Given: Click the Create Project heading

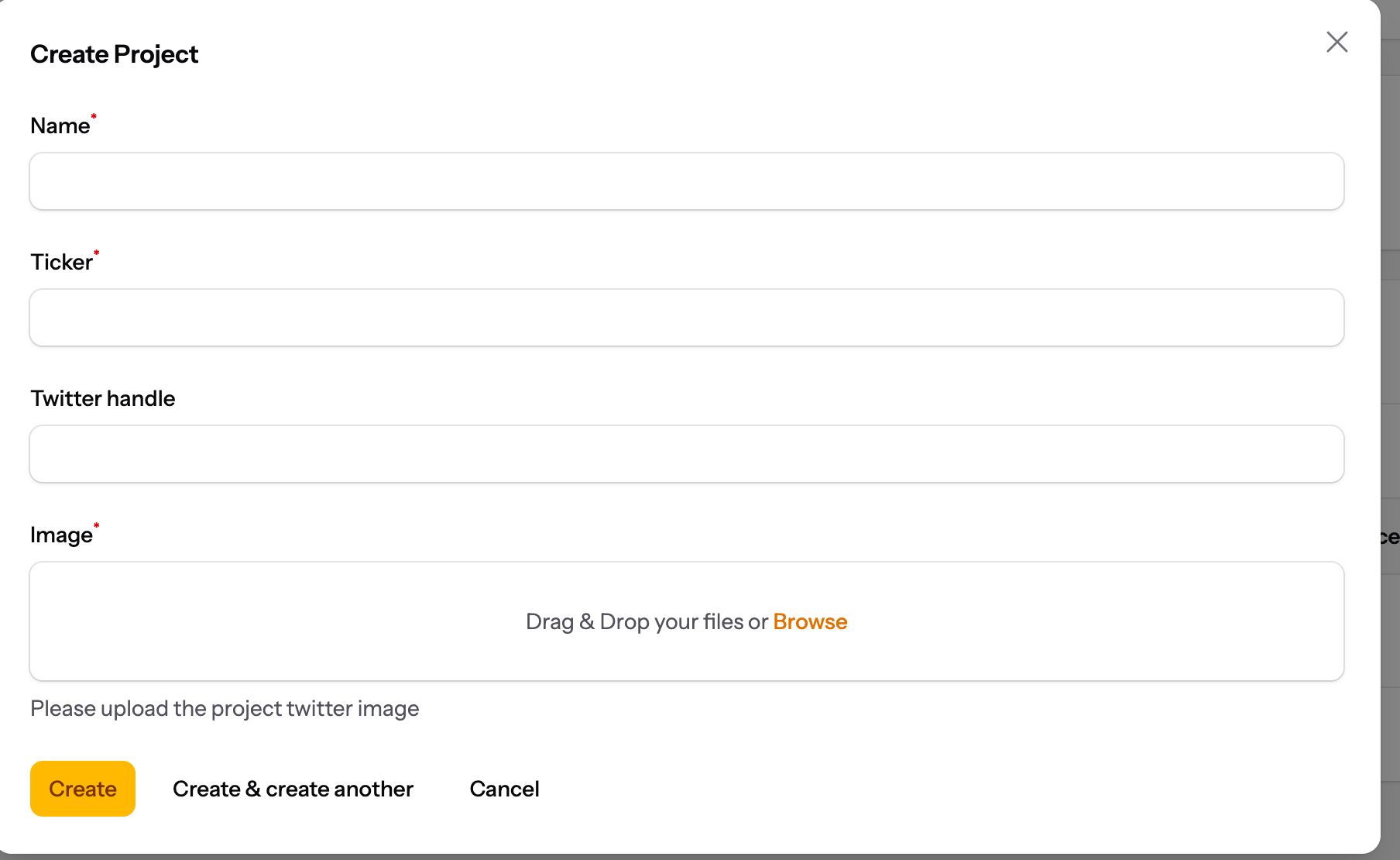Looking at the screenshot, I should click(114, 54).
